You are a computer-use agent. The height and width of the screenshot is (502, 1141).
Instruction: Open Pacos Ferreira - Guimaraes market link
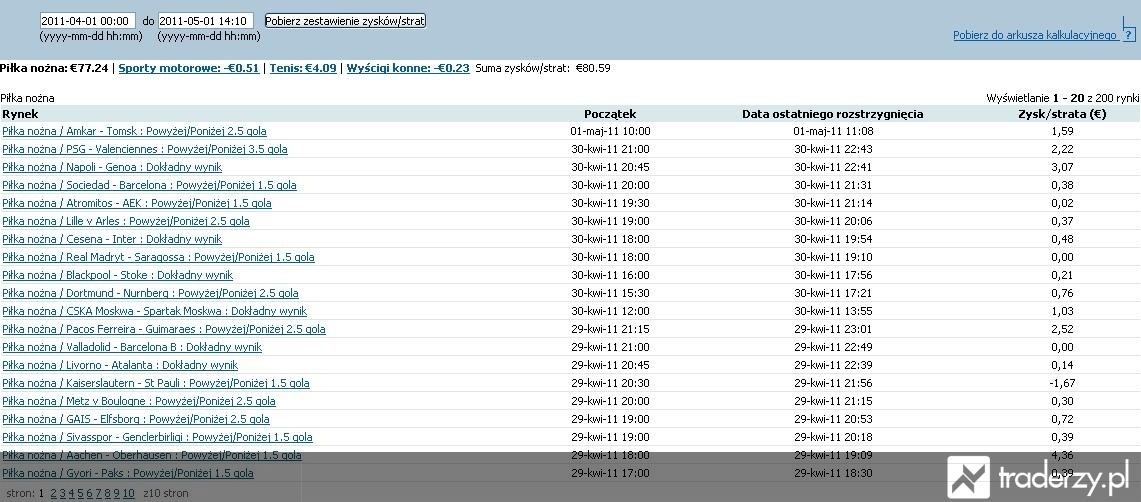pos(164,329)
